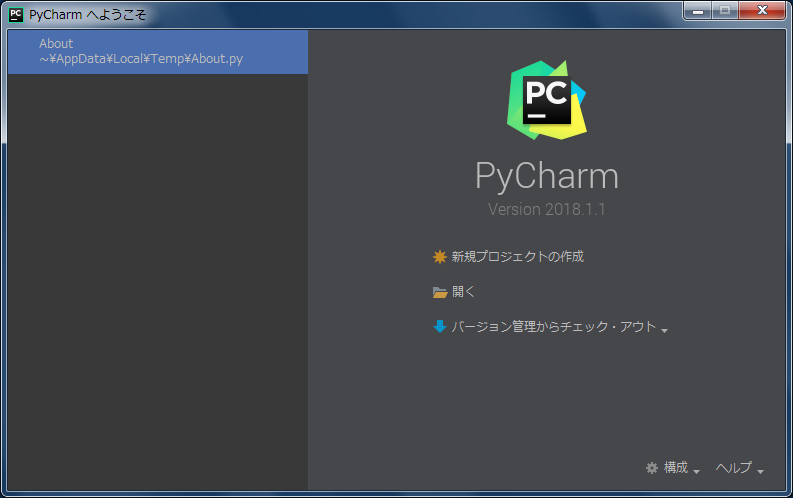Open an existing project with 開く
The height and width of the screenshot is (498, 793).
point(463,292)
